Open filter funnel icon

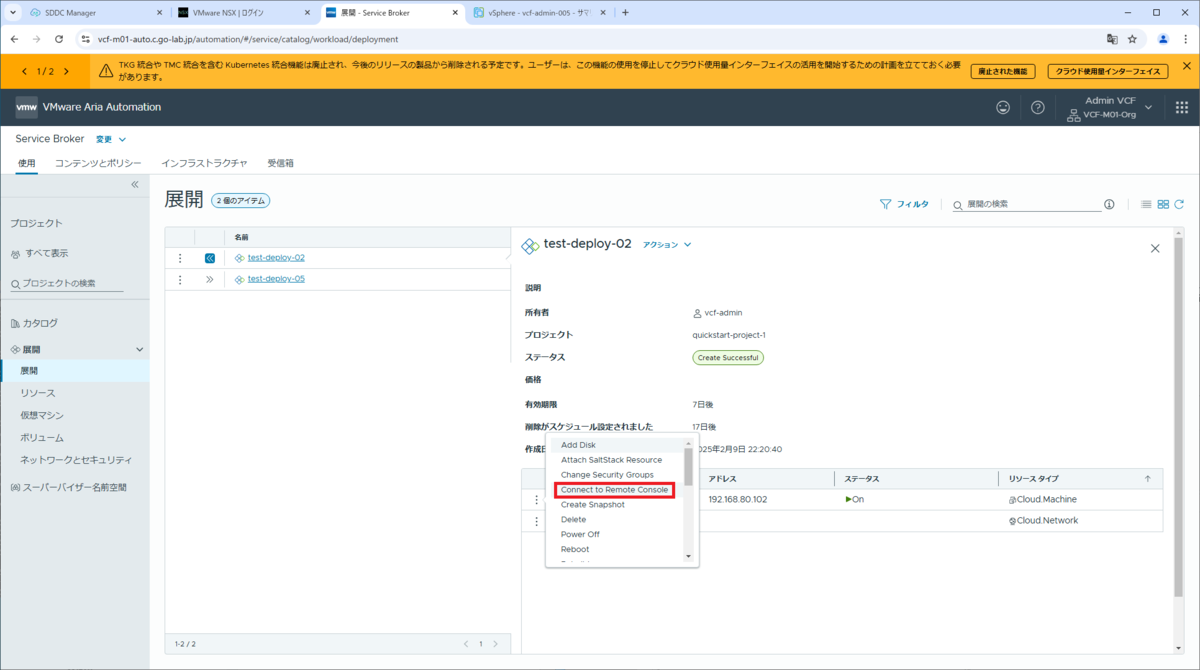coord(885,204)
